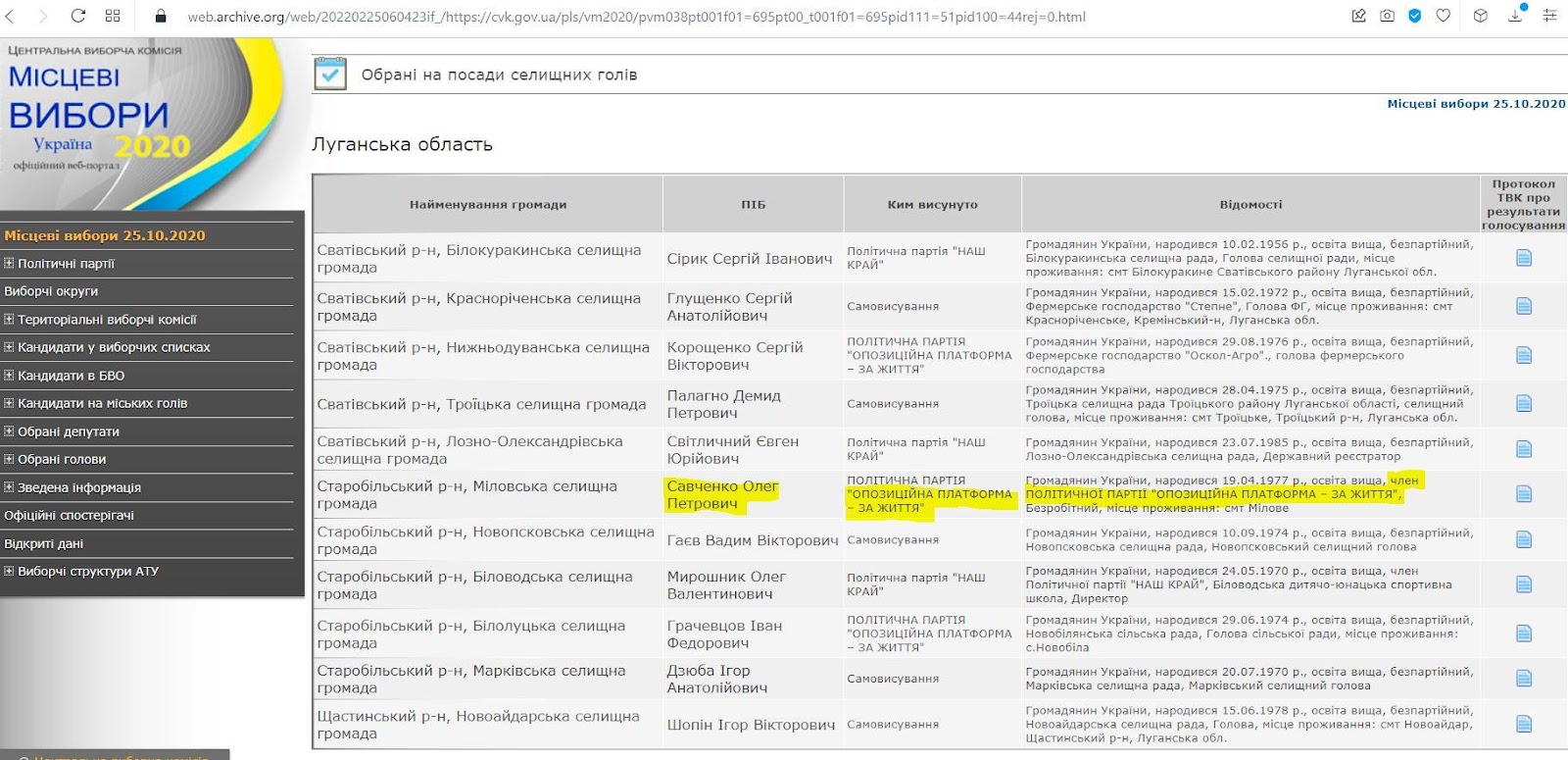Open the blue shield ad blocker icon
Screen dimensions: 1568x760
[x=1414, y=16]
